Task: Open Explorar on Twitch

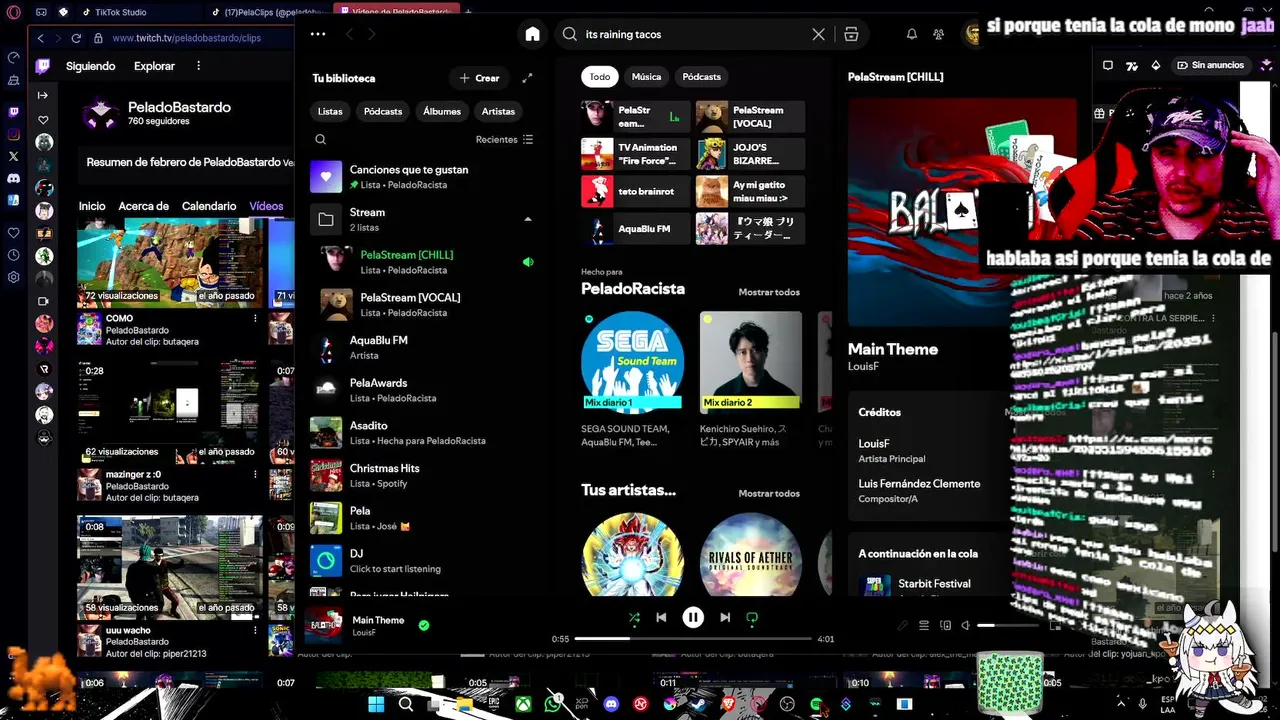Action: point(154,66)
